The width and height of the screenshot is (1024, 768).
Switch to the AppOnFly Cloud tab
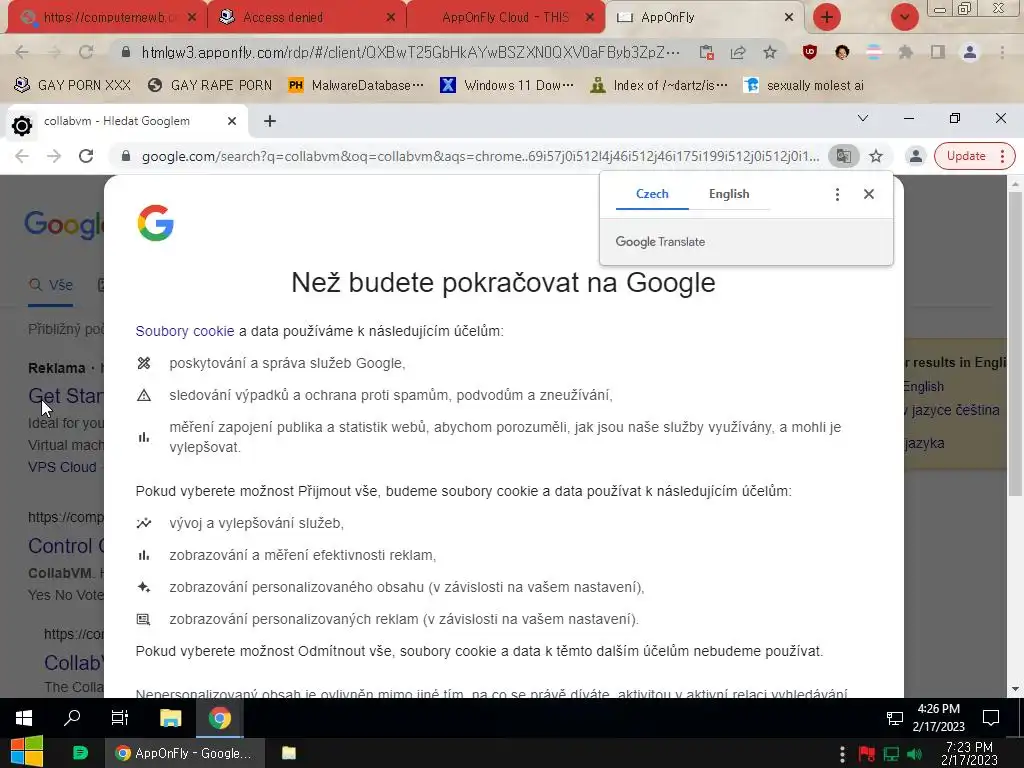click(505, 17)
